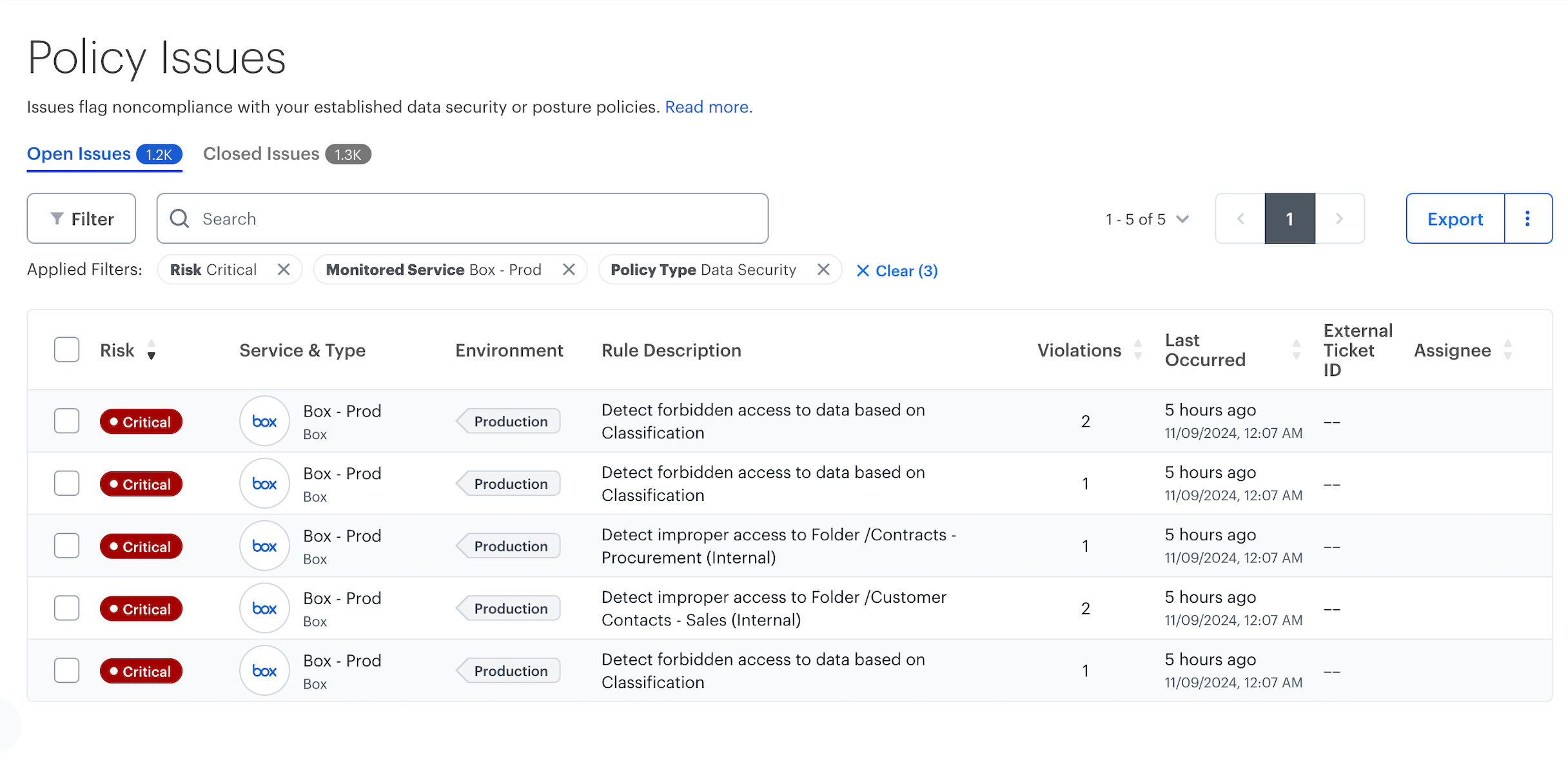Go to the next page arrow

click(x=1339, y=219)
